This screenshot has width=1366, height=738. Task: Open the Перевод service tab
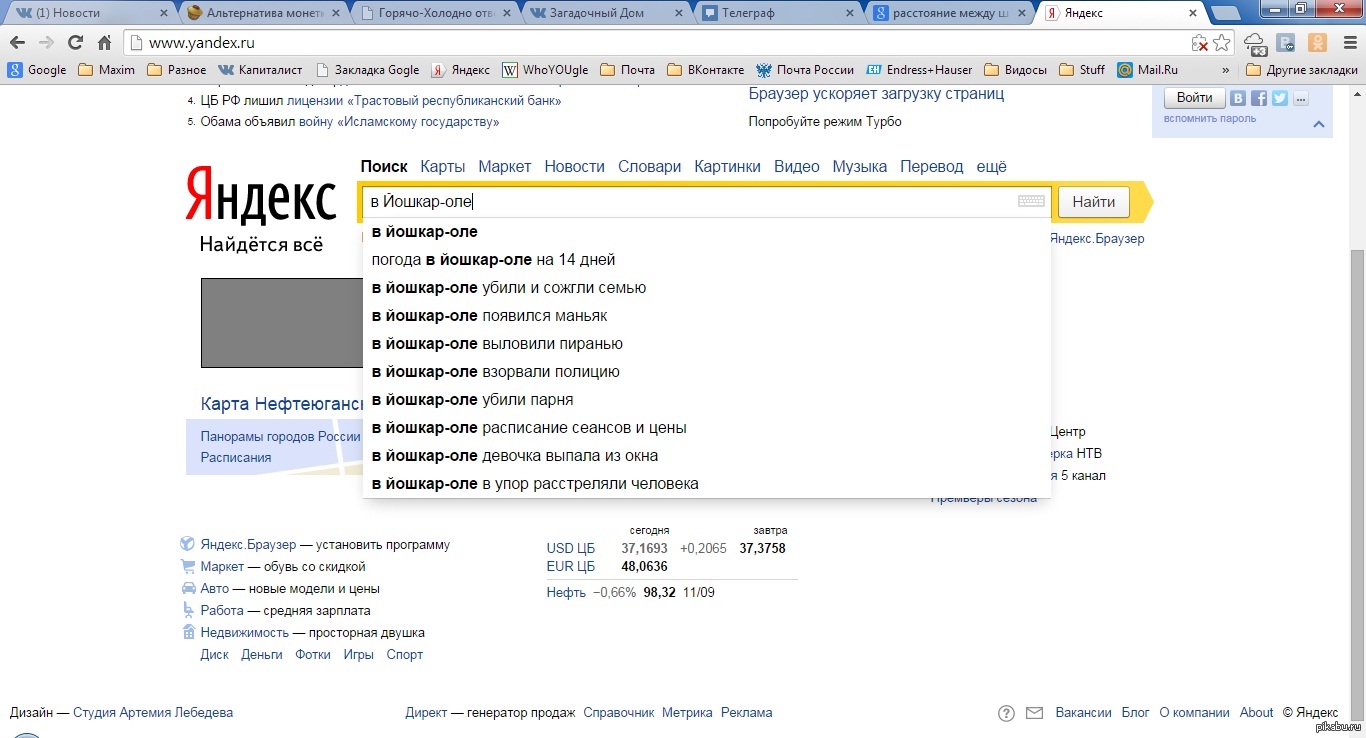[x=932, y=167]
